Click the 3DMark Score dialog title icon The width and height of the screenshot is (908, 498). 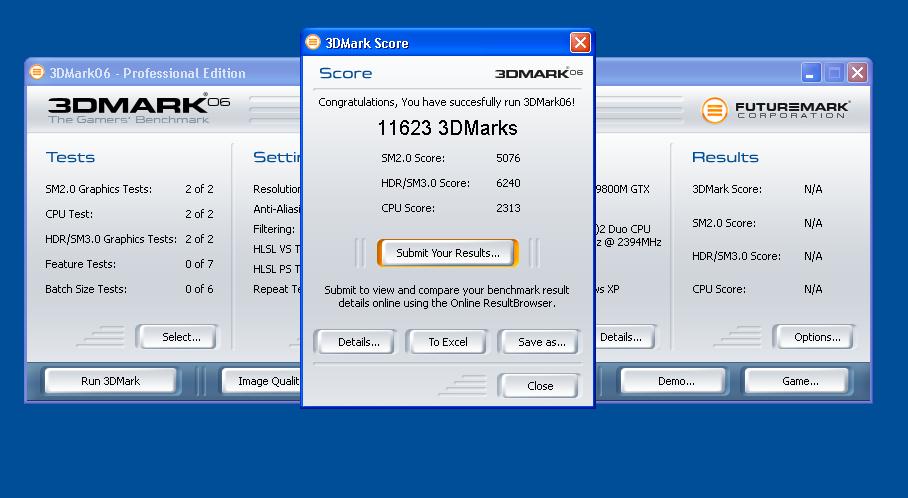[x=313, y=42]
